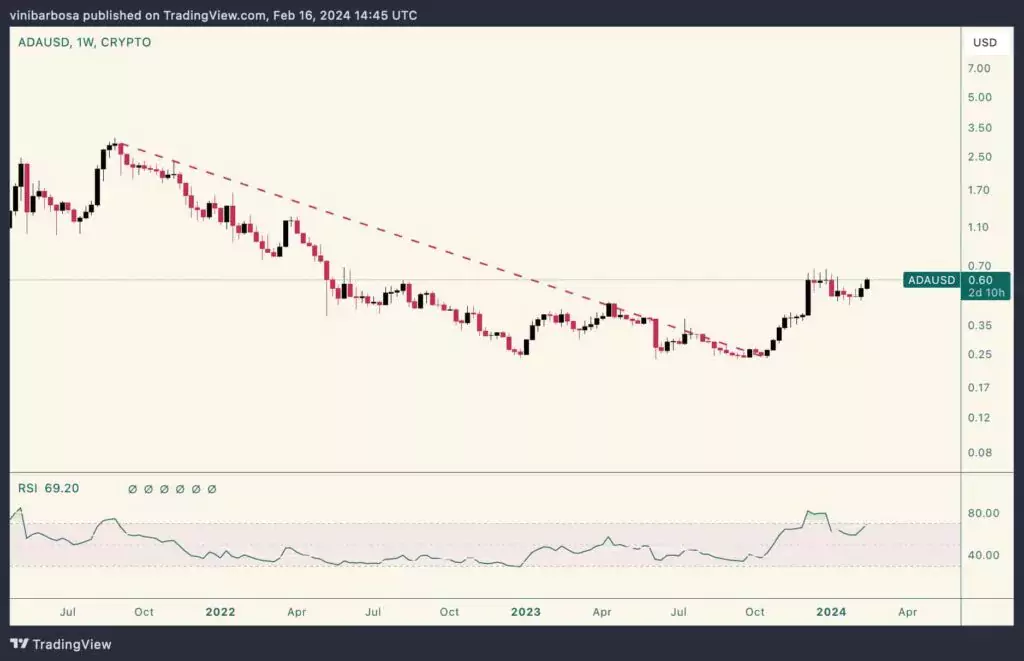This screenshot has width=1024, height=661.
Task: Click the 0.12 price axis label
Action: click(978, 418)
